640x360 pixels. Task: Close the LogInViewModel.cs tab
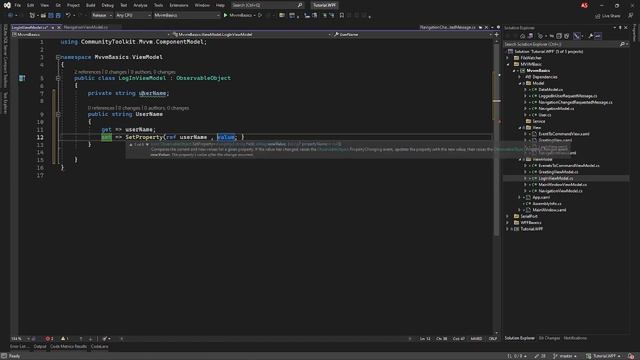[x=59, y=27]
